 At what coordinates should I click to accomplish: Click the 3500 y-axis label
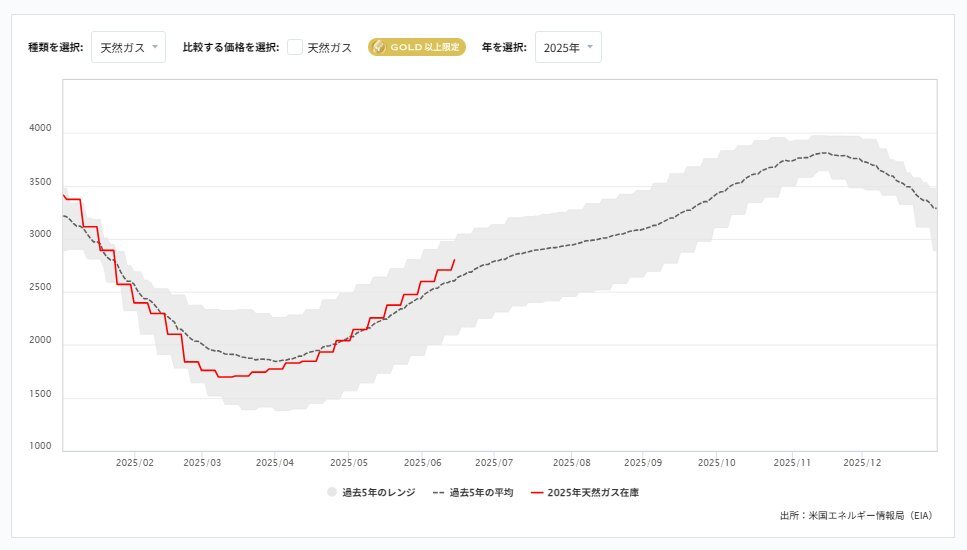40,182
